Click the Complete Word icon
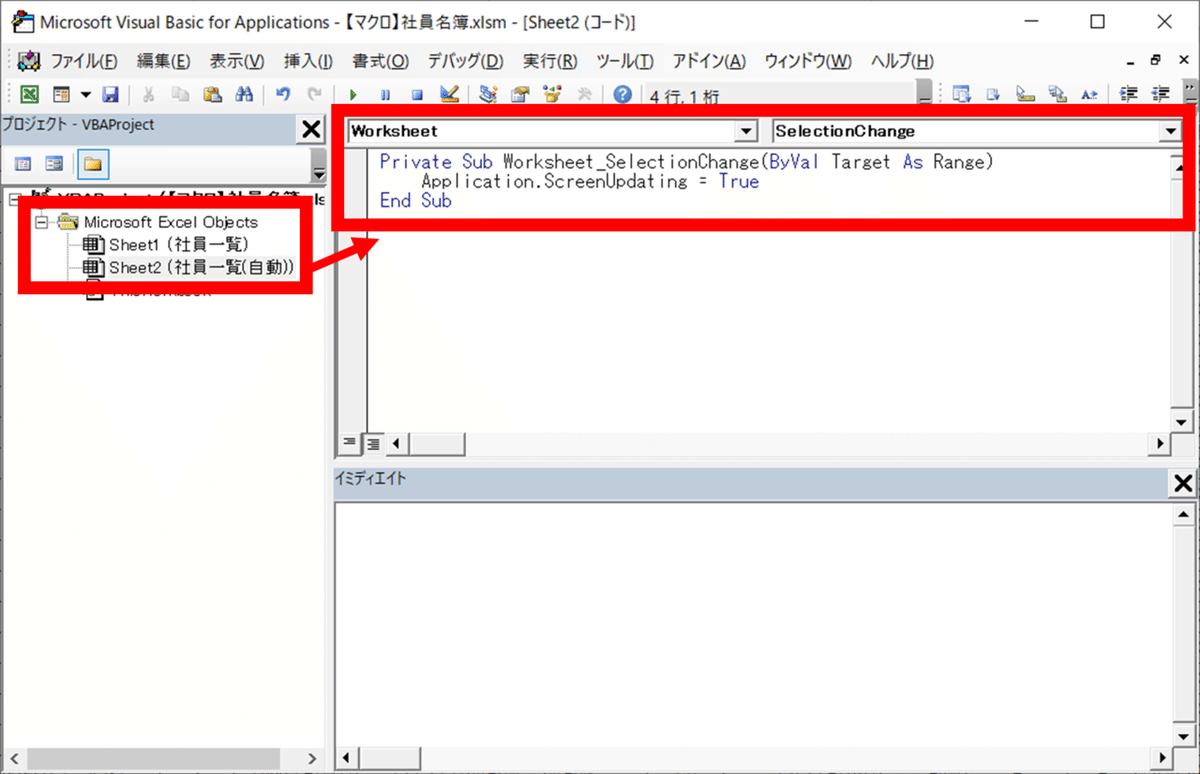Image resolution: width=1200 pixels, height=774 pixels. [x=1089, y=95]
